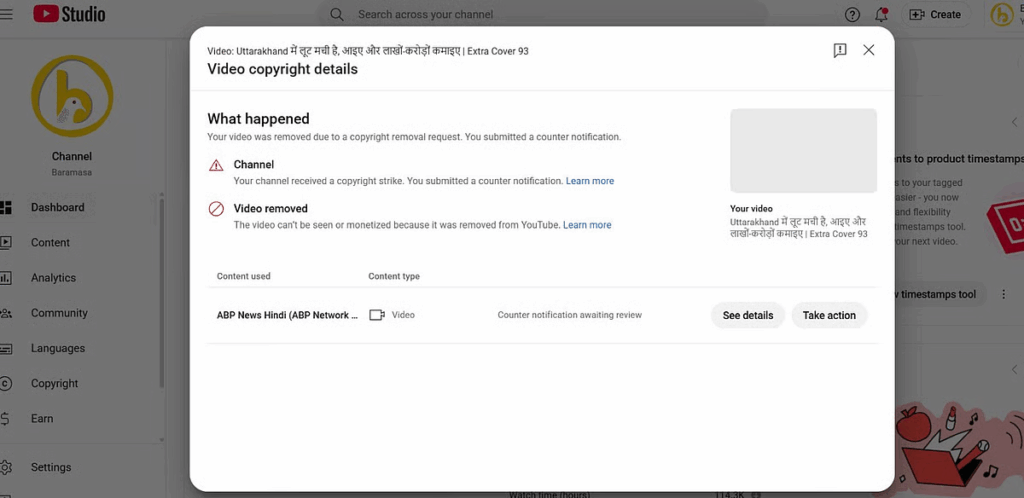
Task: Click the YouTube Studio logo
Action: coord(69,14)
